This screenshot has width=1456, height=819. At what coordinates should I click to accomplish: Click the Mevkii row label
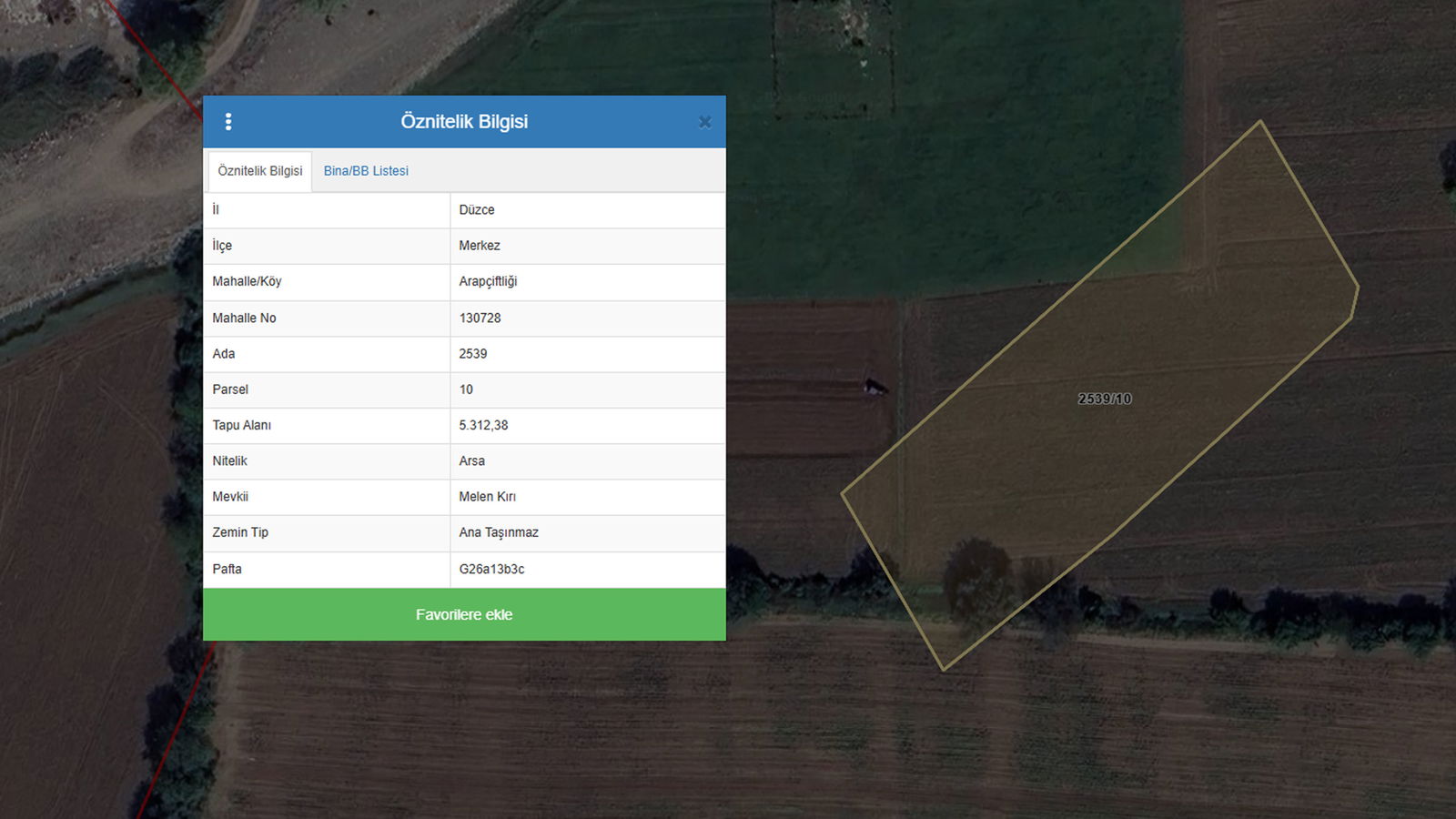230,497
